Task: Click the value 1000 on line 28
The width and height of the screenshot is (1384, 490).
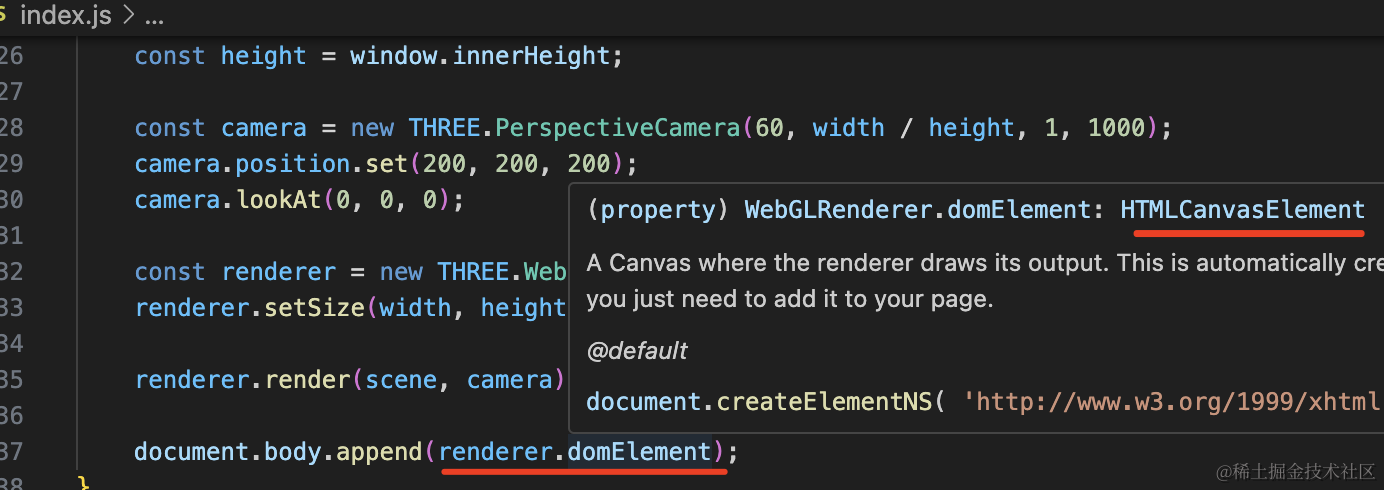Action: point(1116,128)
